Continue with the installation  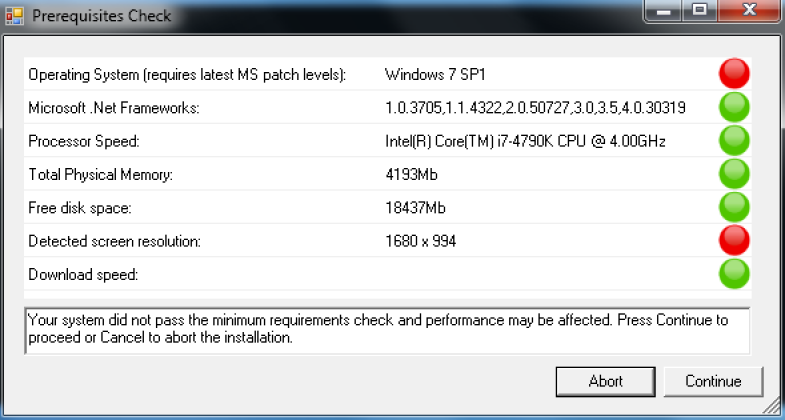[x=713, y=381]
